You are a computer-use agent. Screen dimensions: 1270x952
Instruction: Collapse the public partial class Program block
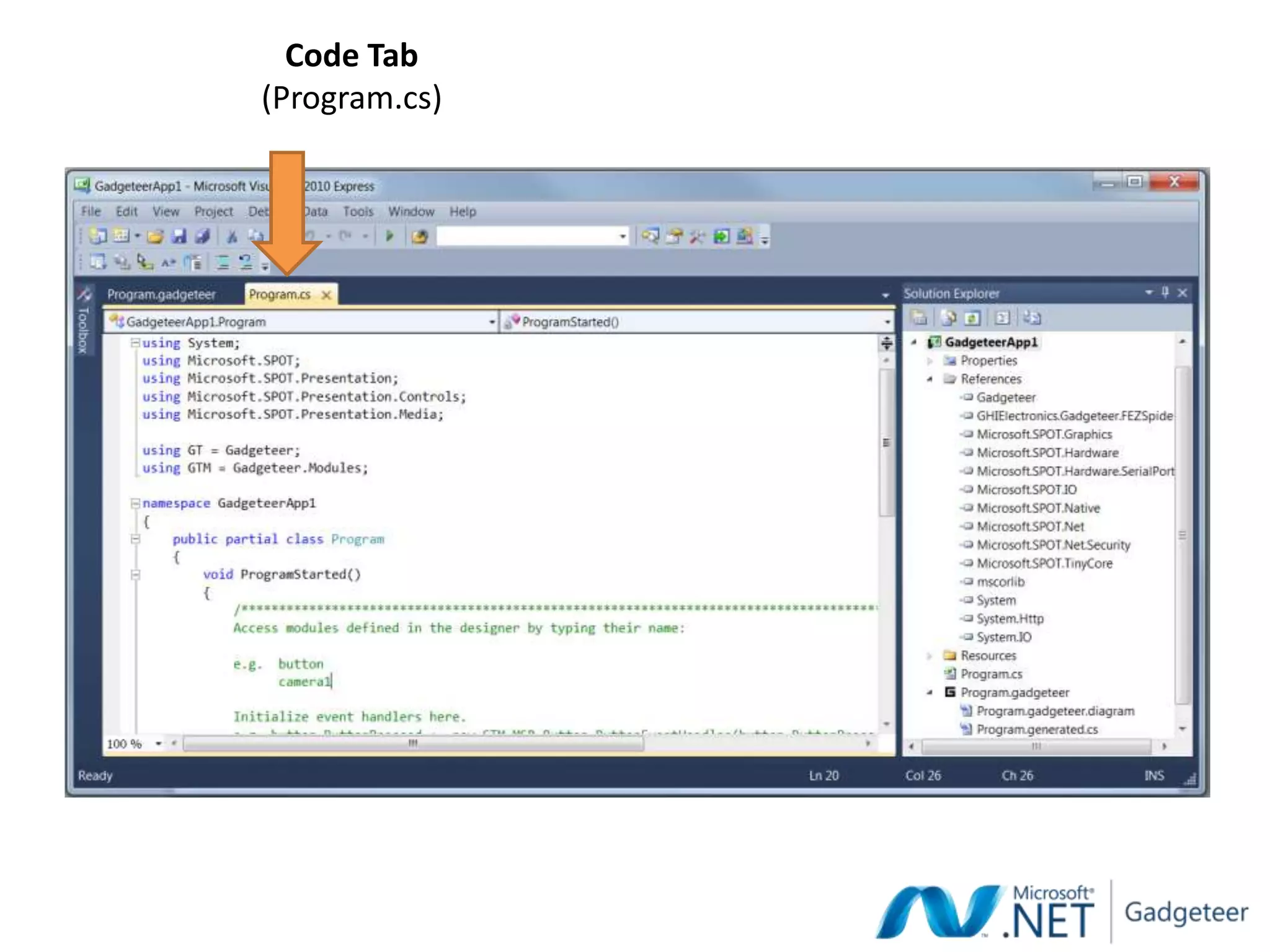[x=135, y=539]
